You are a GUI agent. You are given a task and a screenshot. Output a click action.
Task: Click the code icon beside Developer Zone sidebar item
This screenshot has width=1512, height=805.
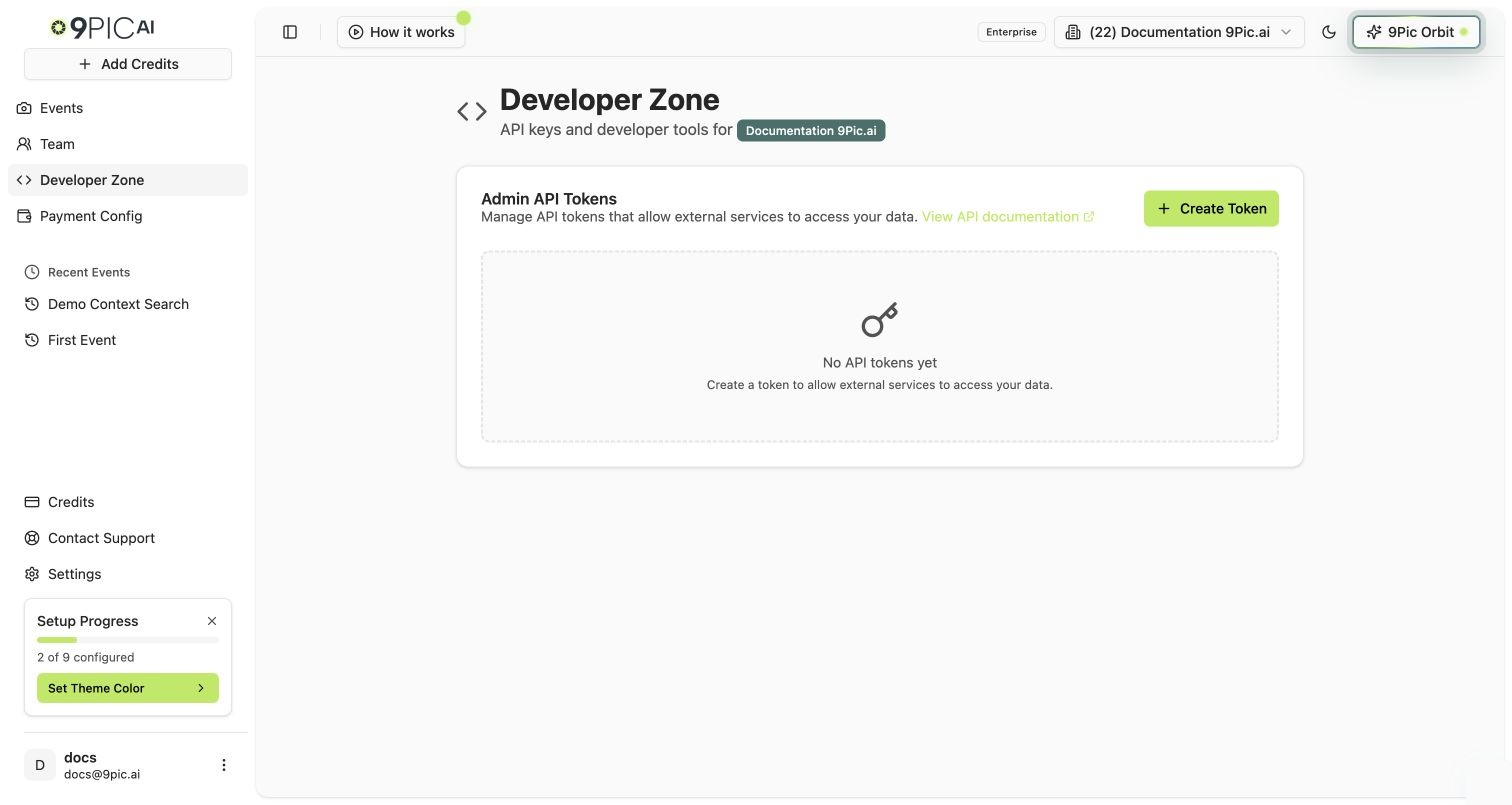click(x=25, y=180)
